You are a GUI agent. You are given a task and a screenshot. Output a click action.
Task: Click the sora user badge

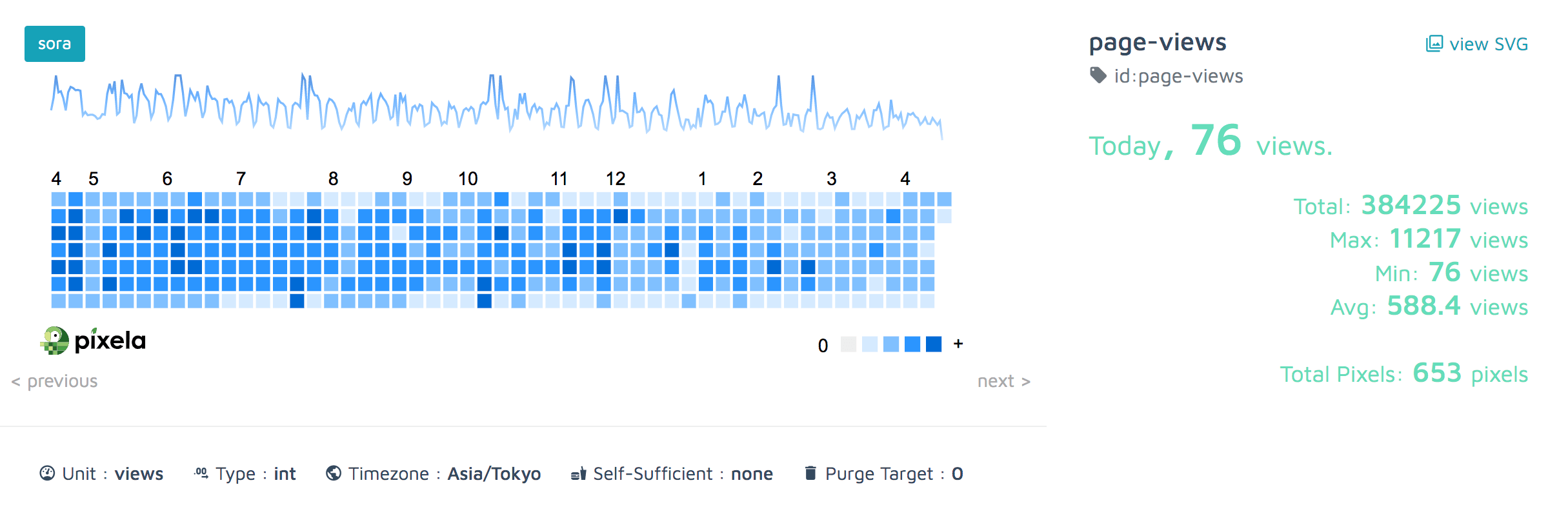(x=55, y=44)
